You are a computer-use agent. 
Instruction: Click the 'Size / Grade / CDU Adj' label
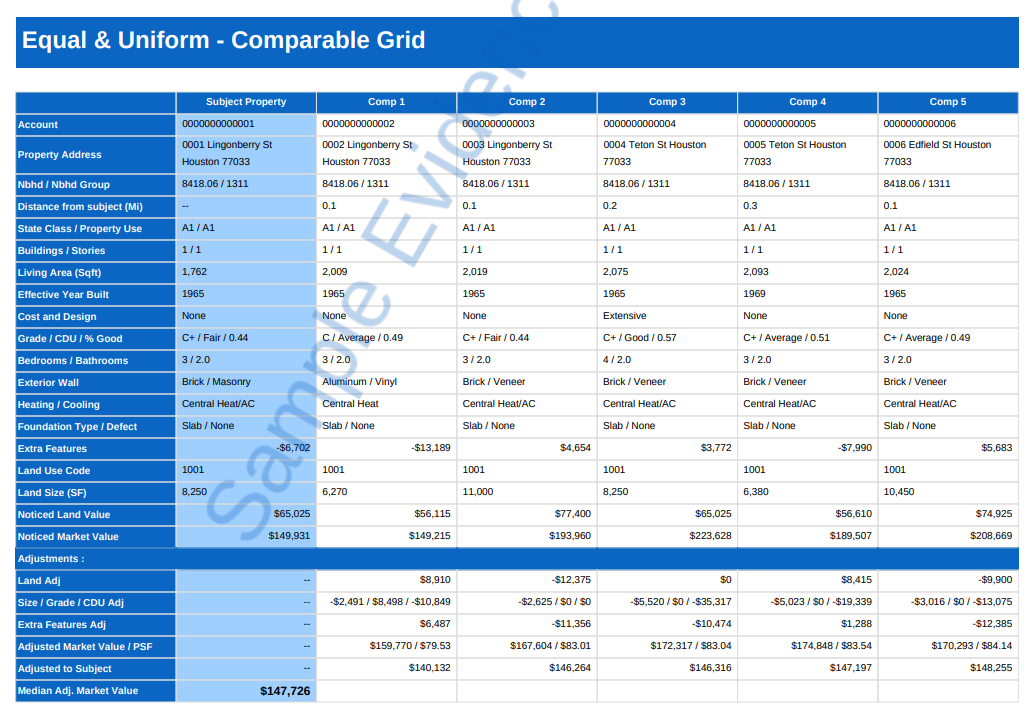(x=70, y=603)
